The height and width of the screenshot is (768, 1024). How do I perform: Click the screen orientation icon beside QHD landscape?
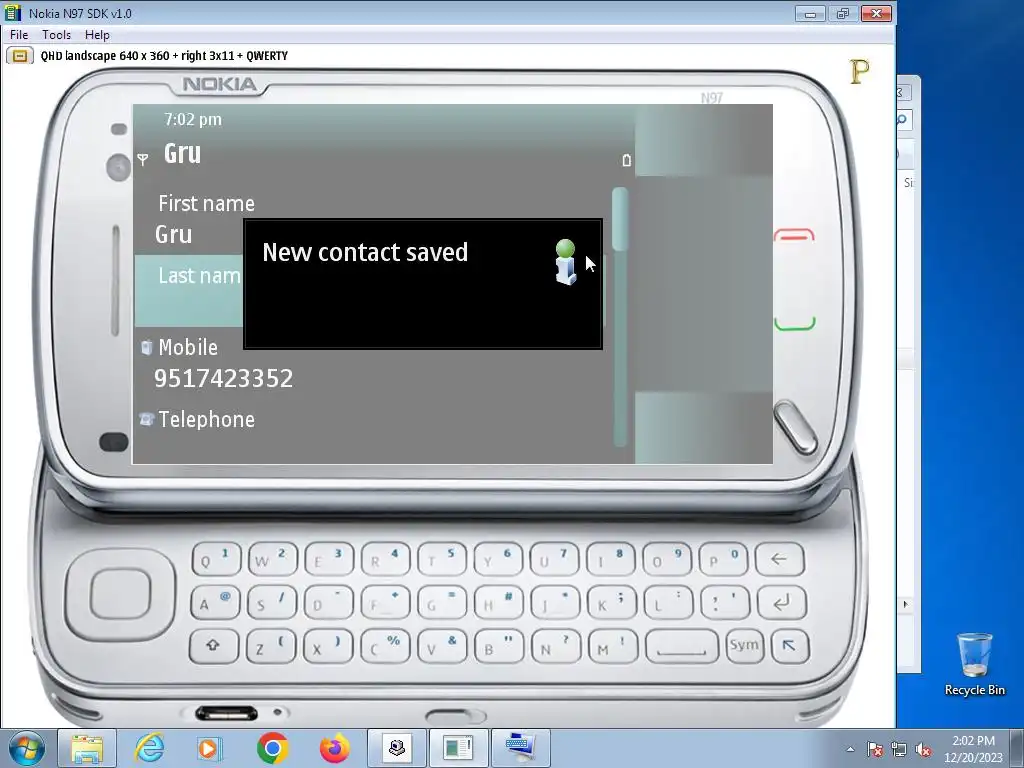tap(20, 56)
